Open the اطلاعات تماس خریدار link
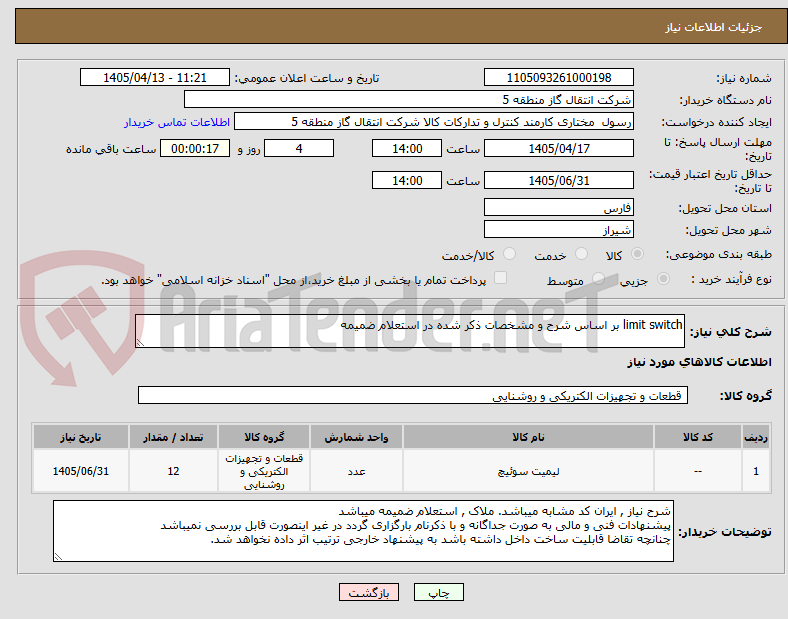 [x=177, y=122]
